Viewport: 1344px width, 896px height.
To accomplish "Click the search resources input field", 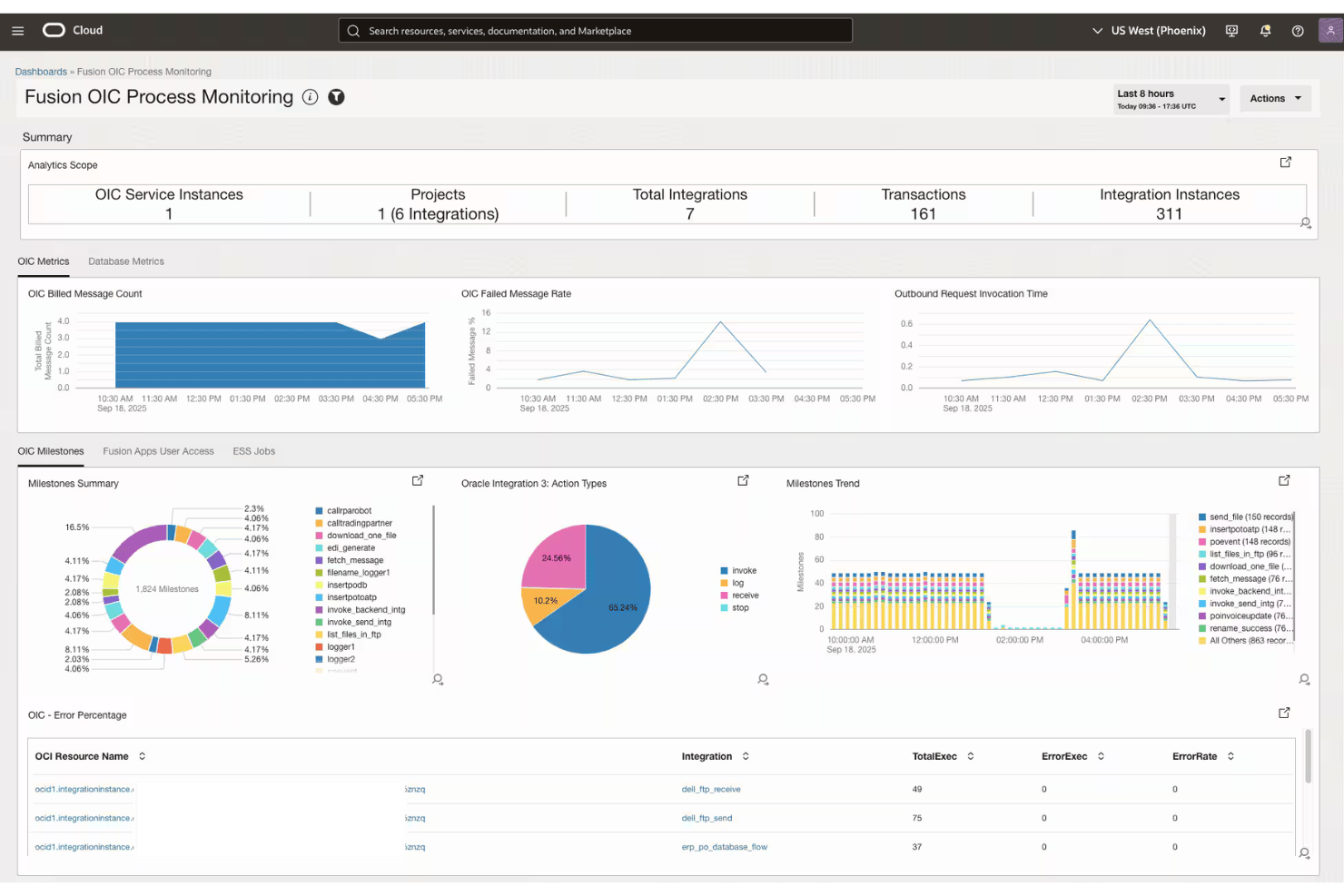I will click(x=595, y=31).
